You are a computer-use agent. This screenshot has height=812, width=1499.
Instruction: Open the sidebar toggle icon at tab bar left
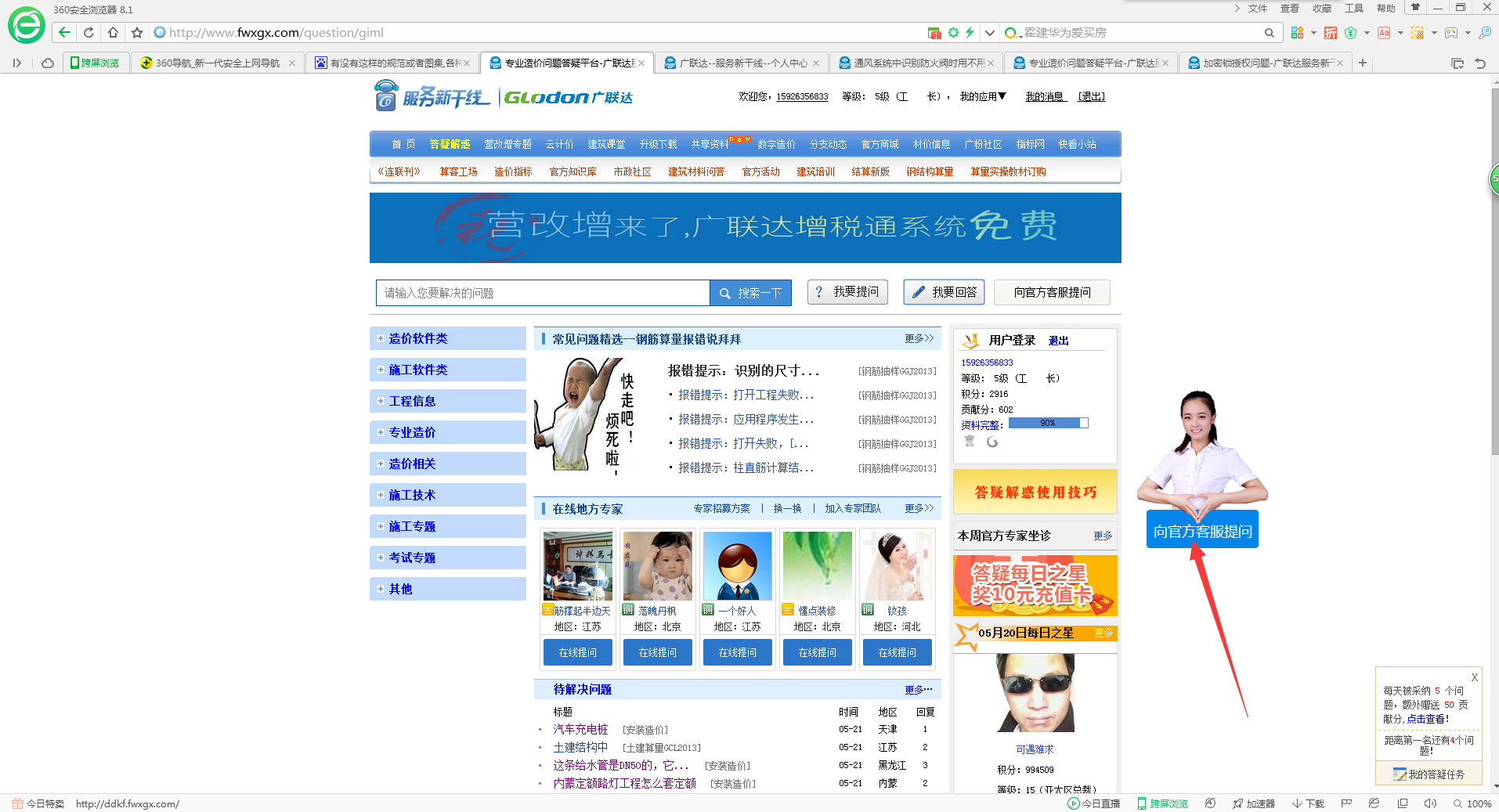tap(17, 63)
